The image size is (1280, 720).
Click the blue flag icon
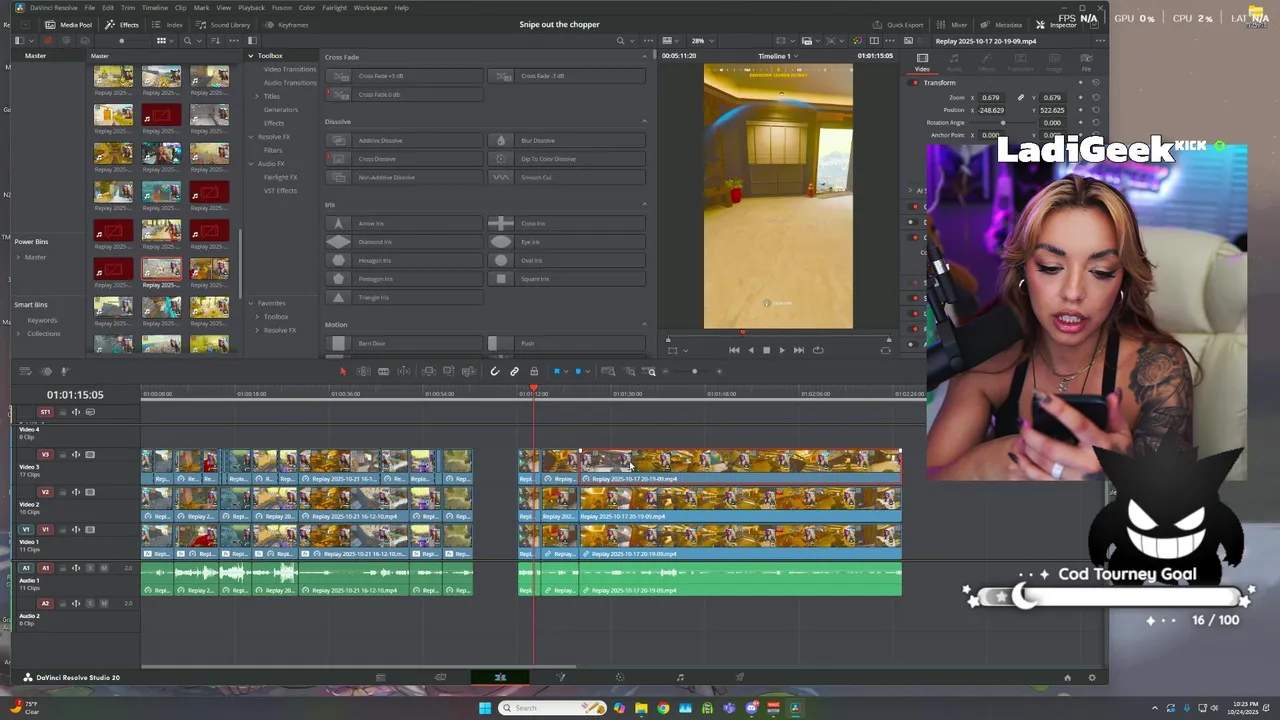pyautogui.click(x=557, y=372)
